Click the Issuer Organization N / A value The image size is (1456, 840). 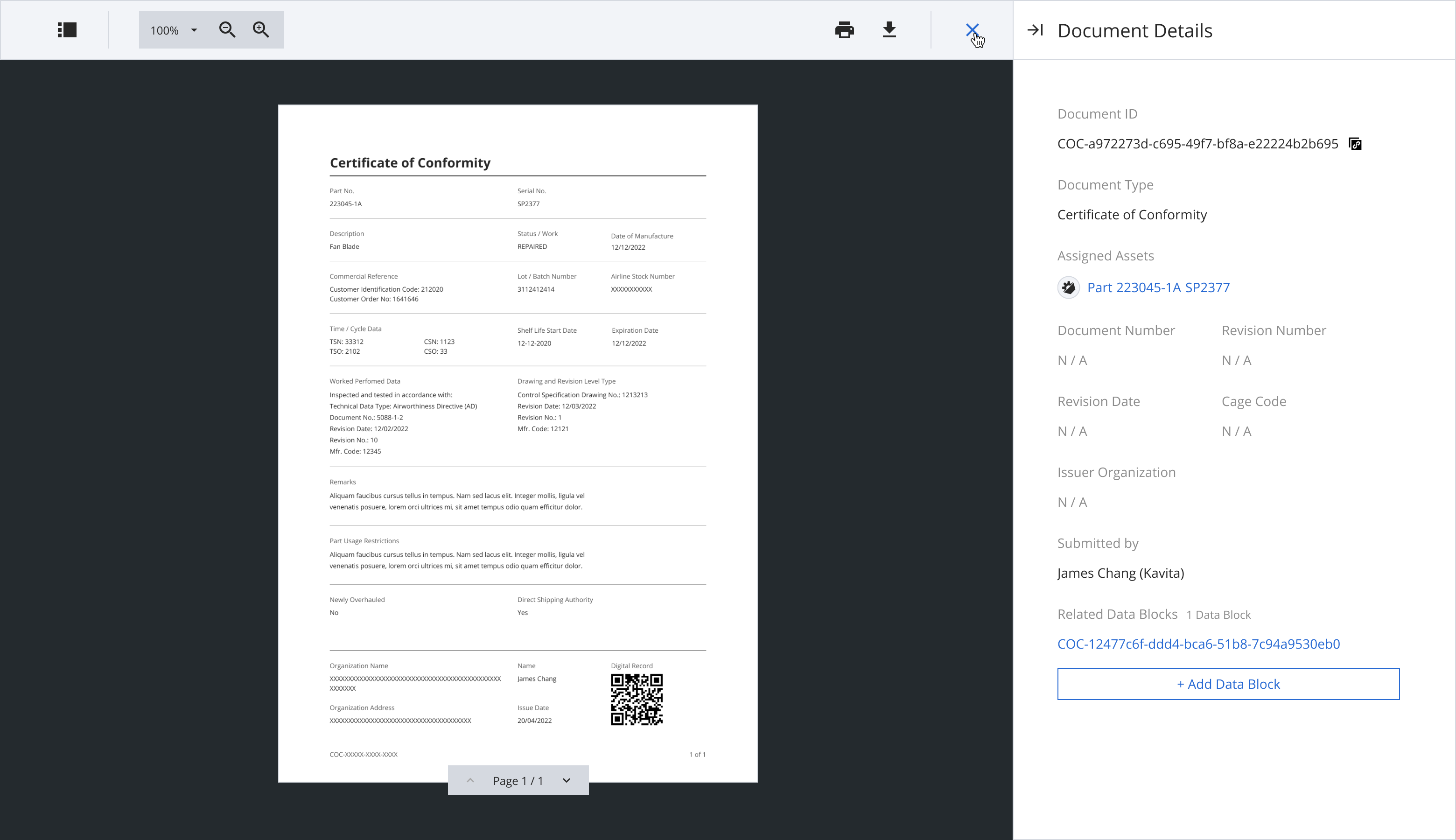tap(1072, 503)
